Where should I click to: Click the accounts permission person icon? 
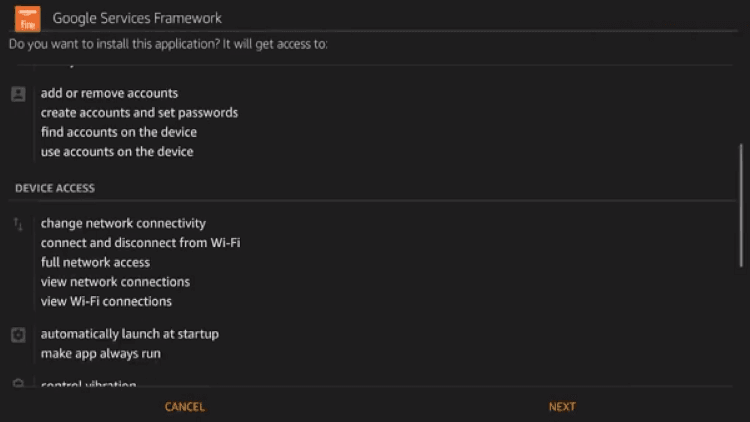18,94
